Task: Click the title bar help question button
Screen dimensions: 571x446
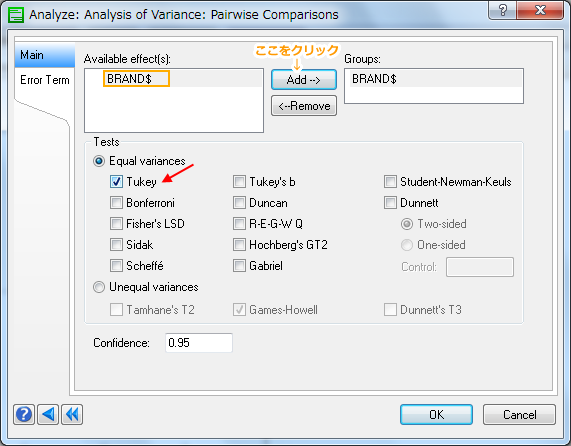Action: [502, 10]
